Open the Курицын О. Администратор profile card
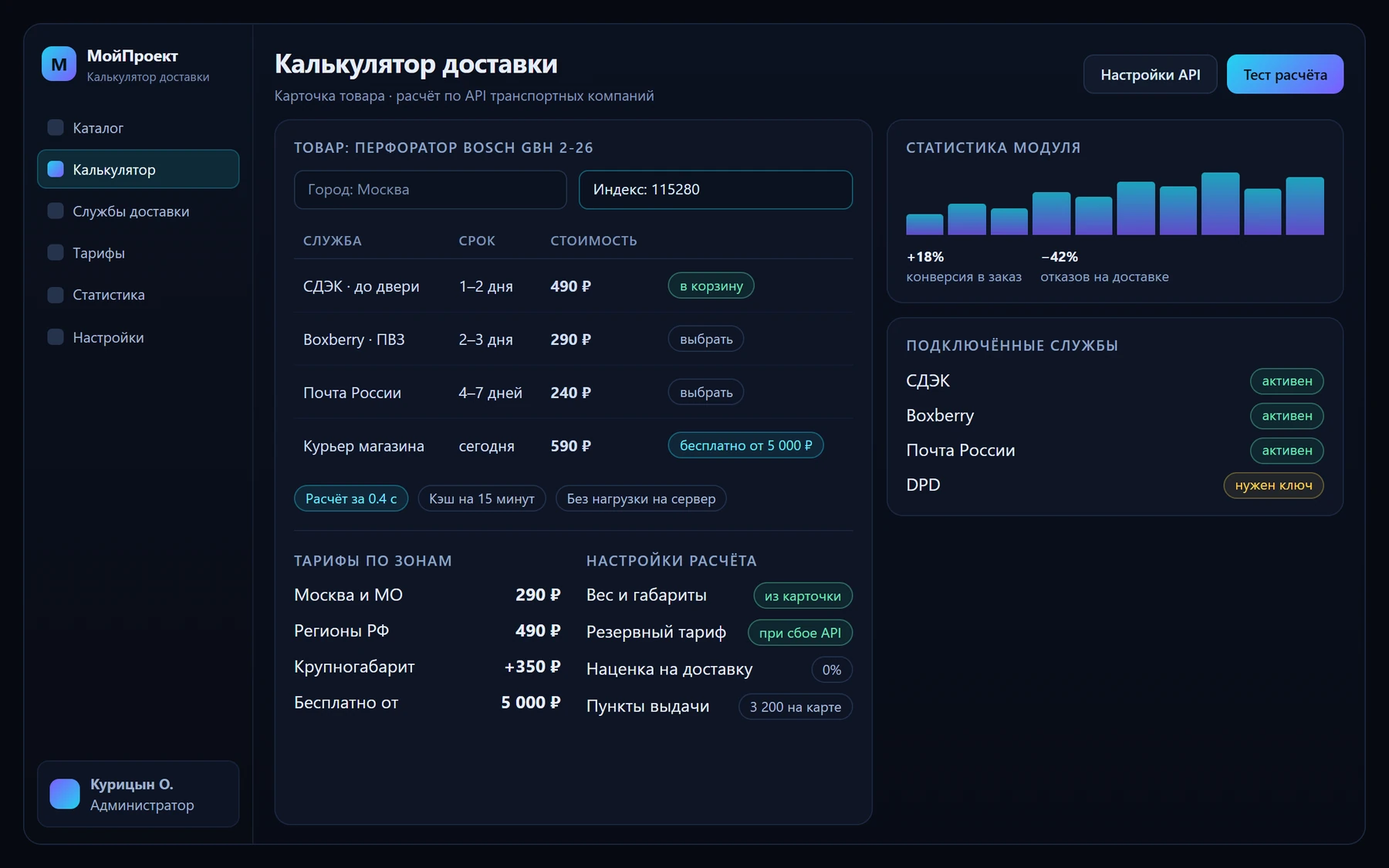The width and height of the screenshot is (1389, 868). tap(138, 794)
